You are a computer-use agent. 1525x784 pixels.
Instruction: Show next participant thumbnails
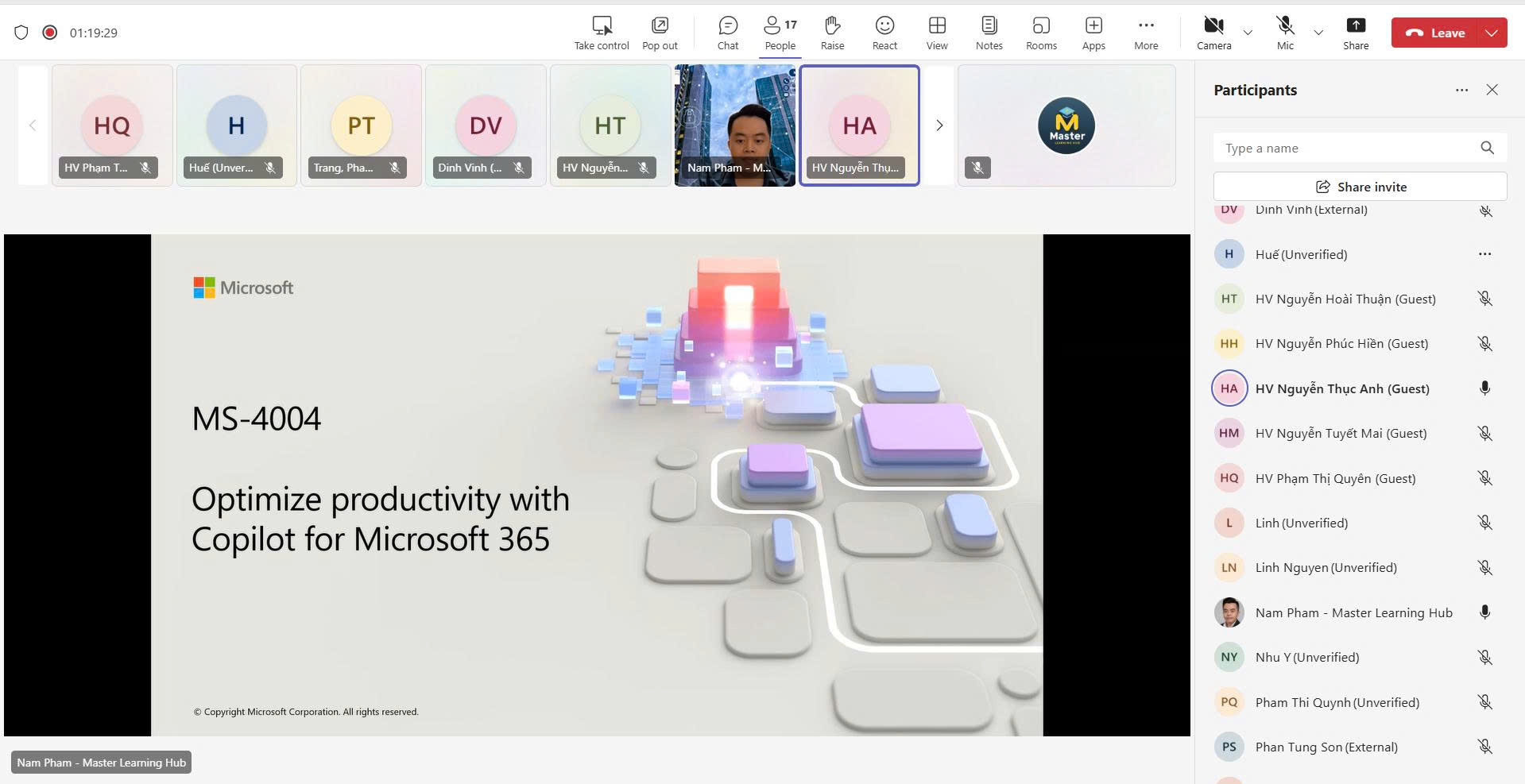(x=939, y=126)
